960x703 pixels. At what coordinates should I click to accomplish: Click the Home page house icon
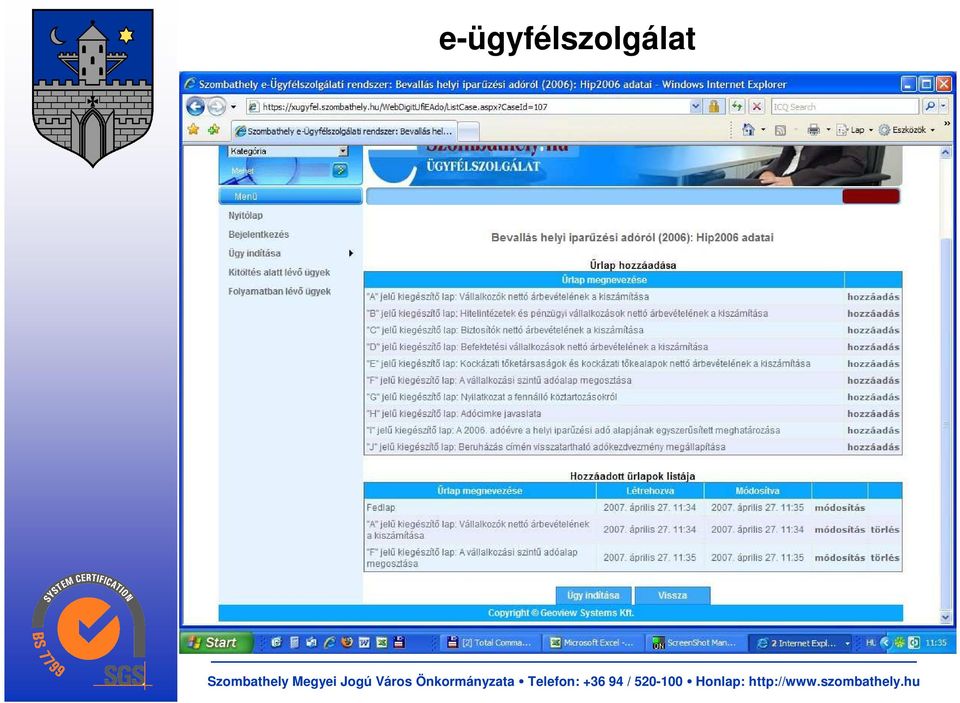748,129
